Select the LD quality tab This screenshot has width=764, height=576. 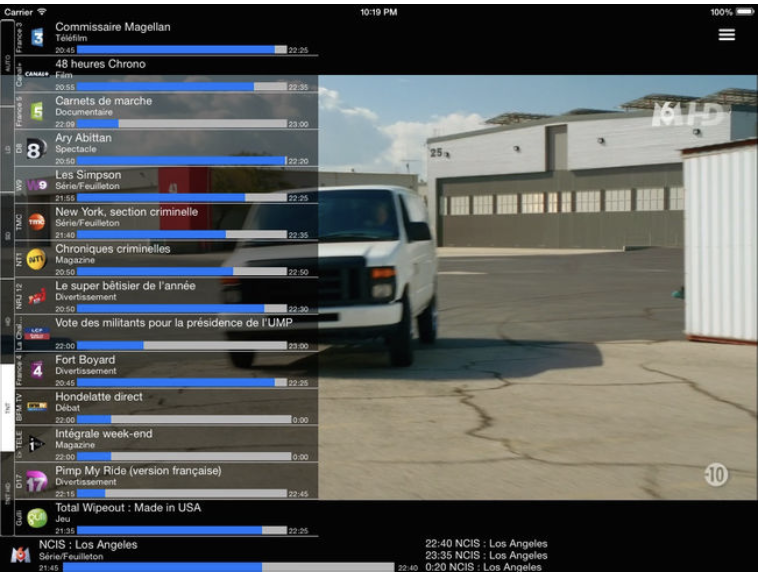[7, 148]
